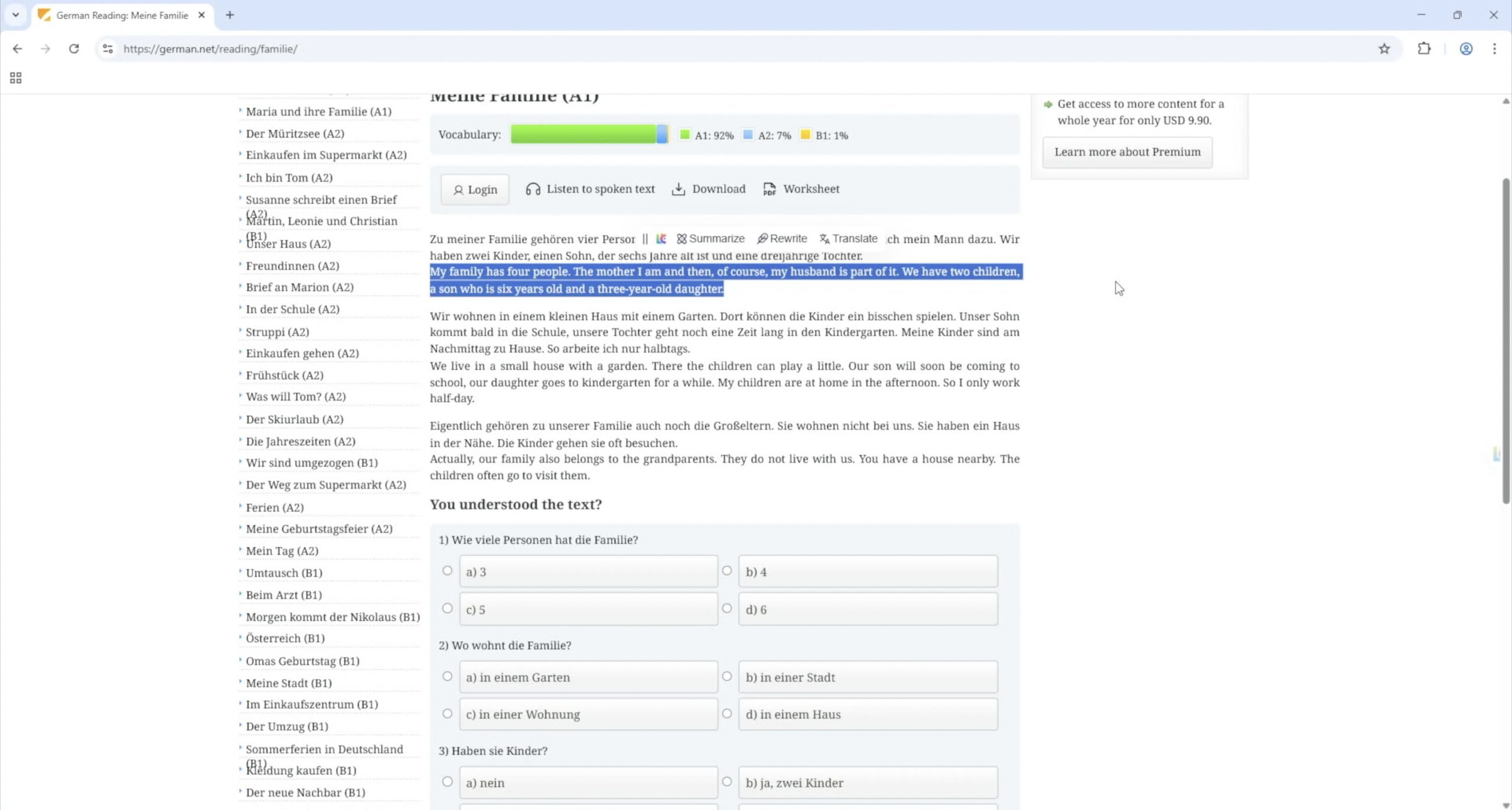Screen dimensions: 1512x810
Task: Open site information control in address bar
Action: tap(107, 49)
